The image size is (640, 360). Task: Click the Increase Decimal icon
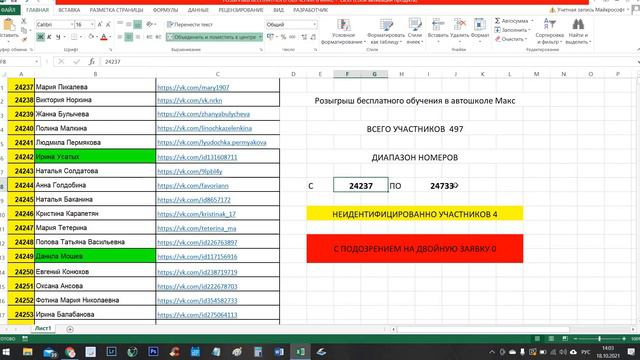coord(304,37)
